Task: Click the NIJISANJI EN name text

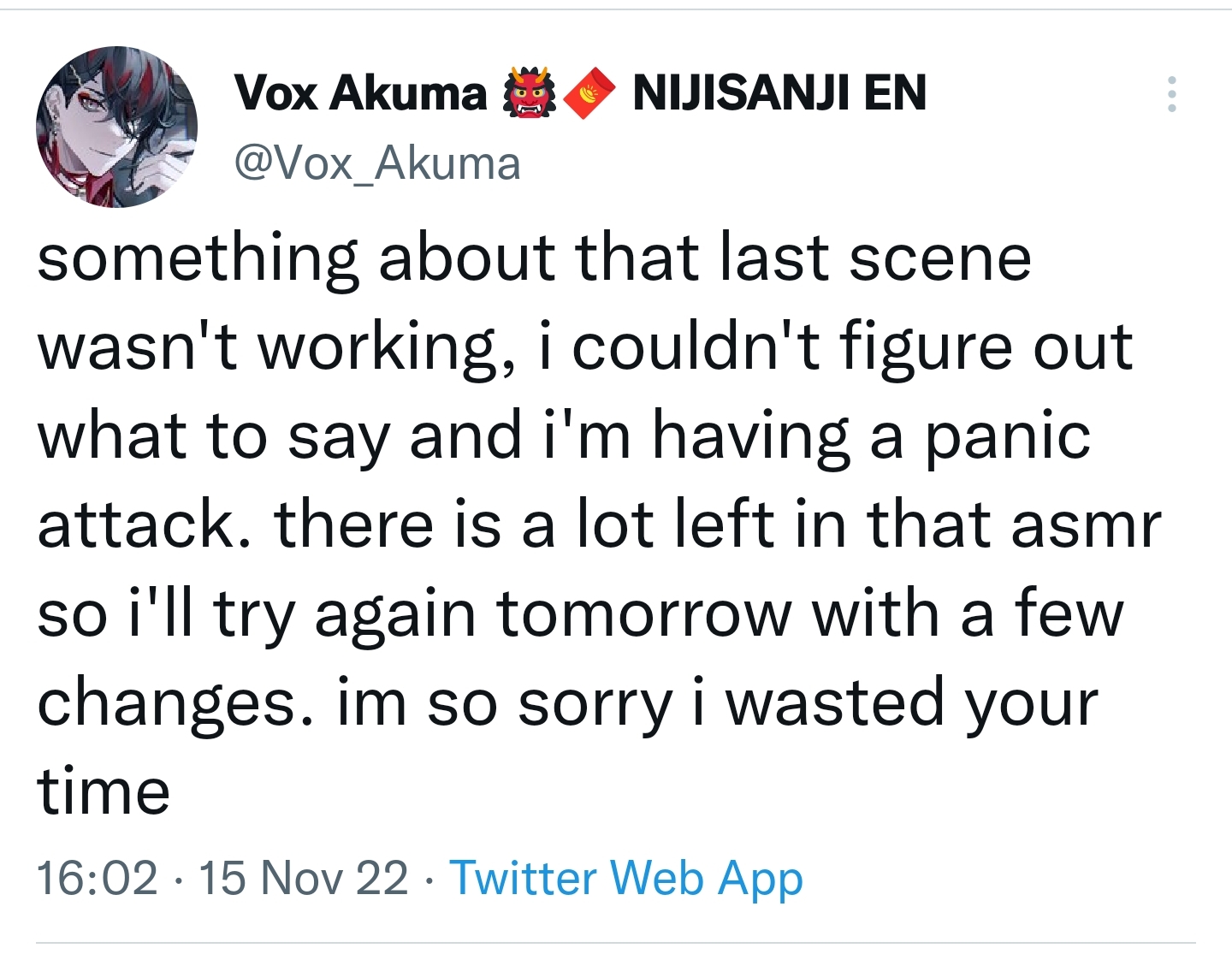Action: point(779,92)
